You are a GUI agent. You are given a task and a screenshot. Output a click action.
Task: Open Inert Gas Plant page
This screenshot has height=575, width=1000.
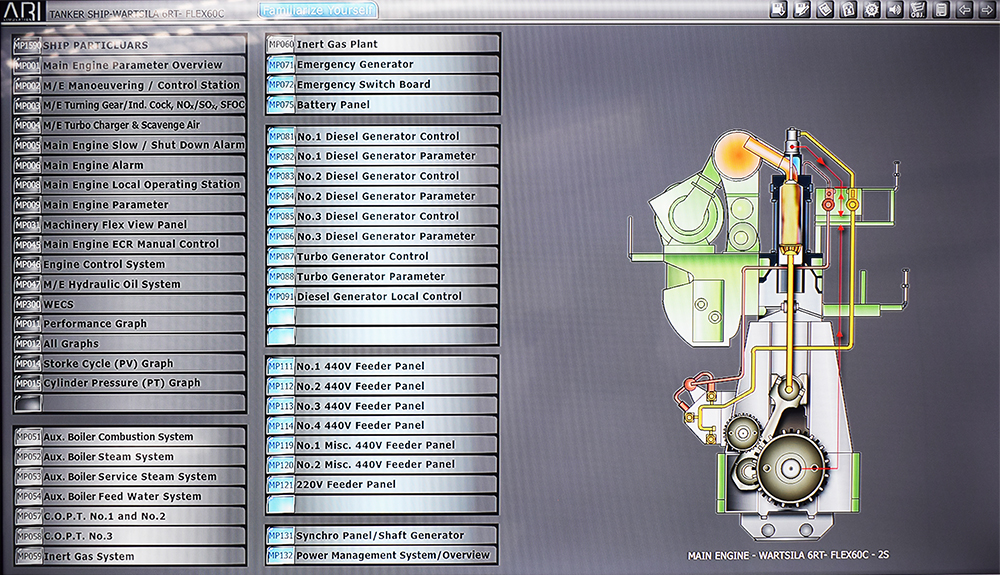383,44
